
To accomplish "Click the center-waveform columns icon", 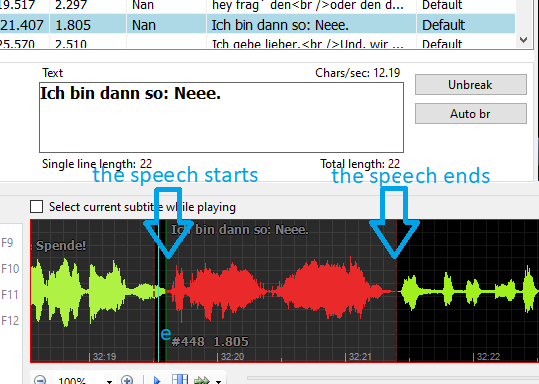I will (x=180, y=380).
